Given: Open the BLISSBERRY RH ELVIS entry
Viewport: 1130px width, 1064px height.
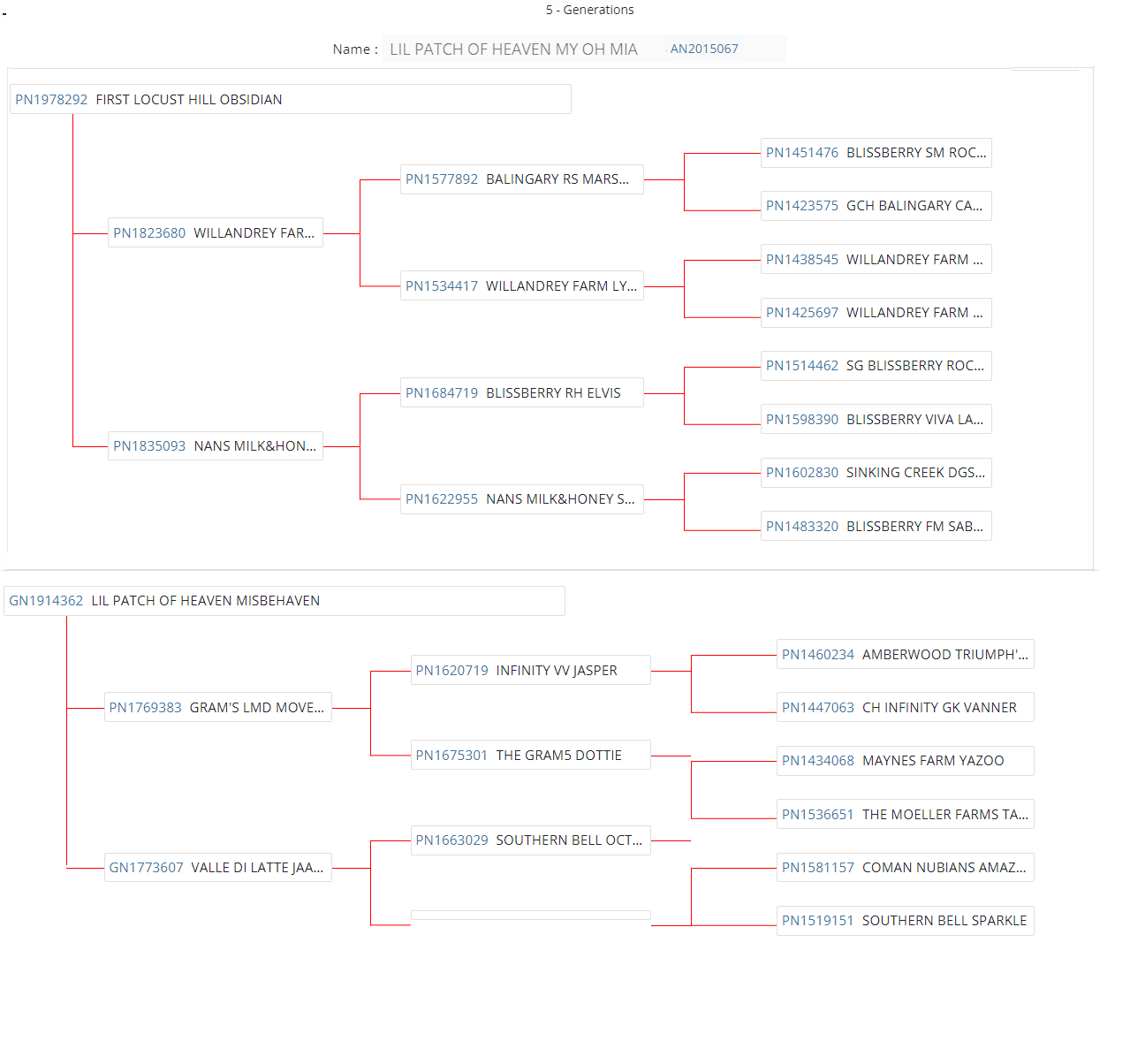Looking at the screenshot, I should click(x=553, y=393).
